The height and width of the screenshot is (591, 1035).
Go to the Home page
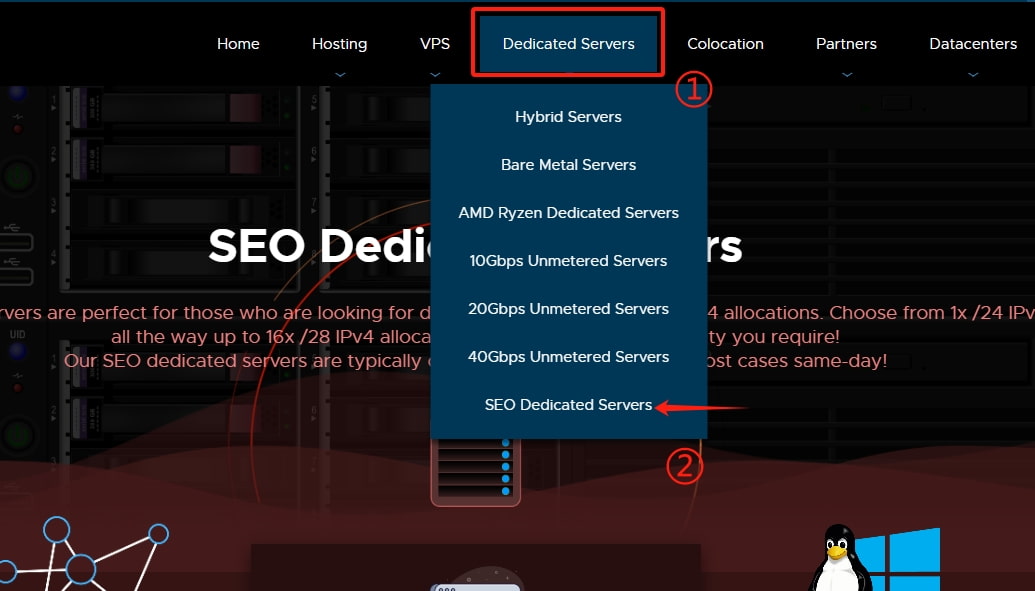click(x=238, y=44)
